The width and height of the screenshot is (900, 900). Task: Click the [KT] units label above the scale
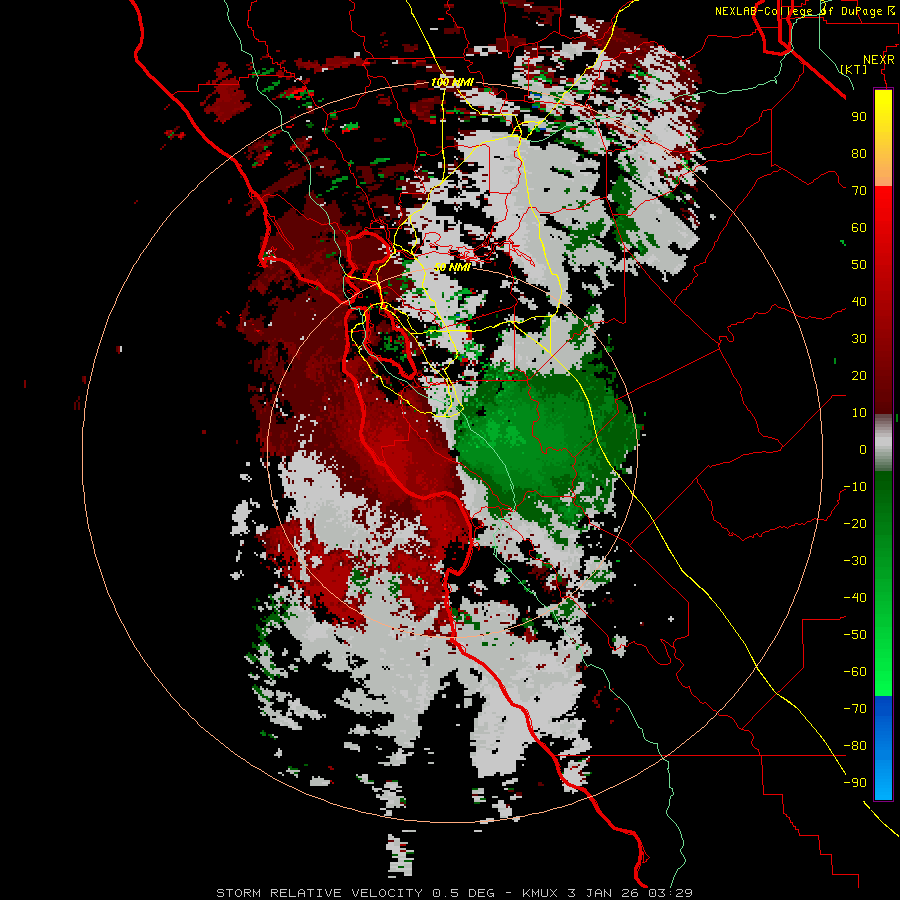coord(854,69)
